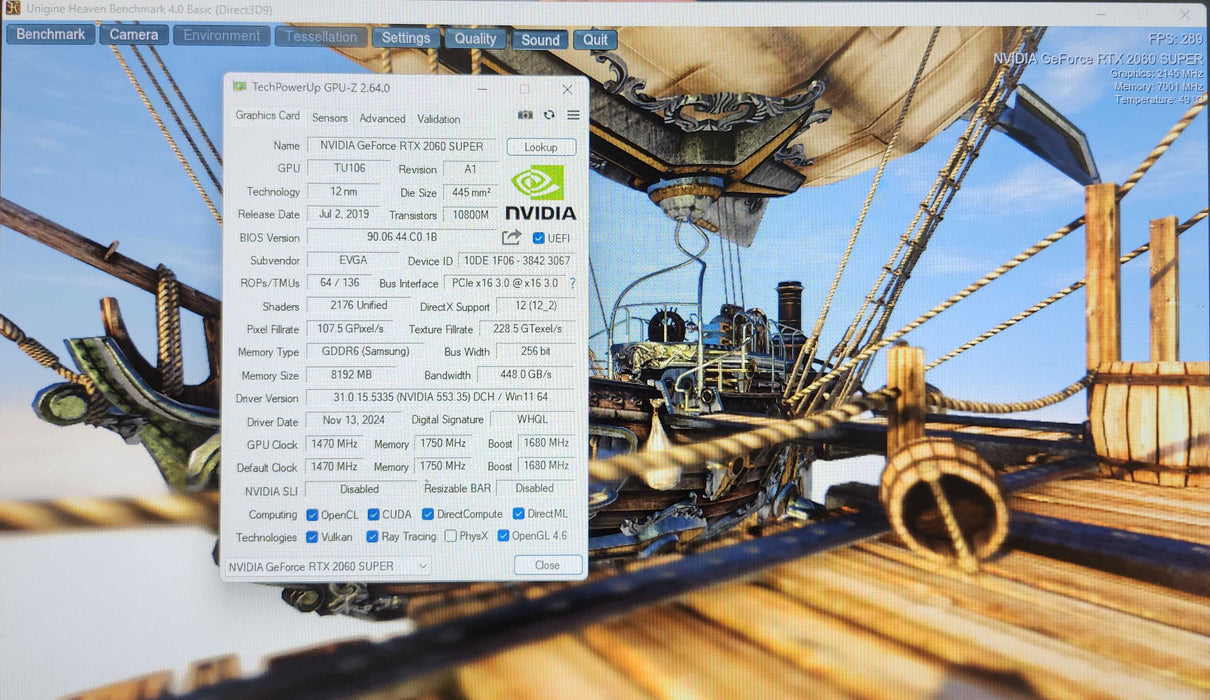This screenshot has width=1210, height=700.
Task: Toggle the Ray Tracing checkbox
Action: (372, 536)
